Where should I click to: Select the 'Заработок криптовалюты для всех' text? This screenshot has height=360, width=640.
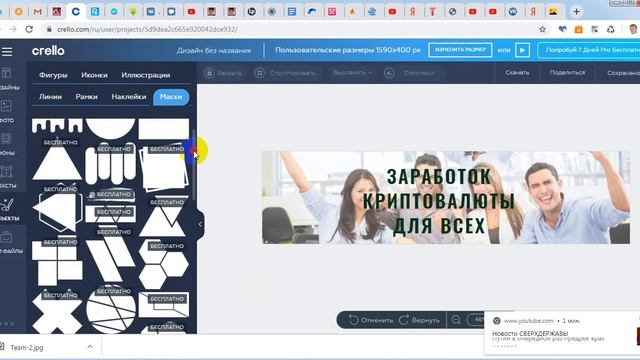[x=439, y=201]
